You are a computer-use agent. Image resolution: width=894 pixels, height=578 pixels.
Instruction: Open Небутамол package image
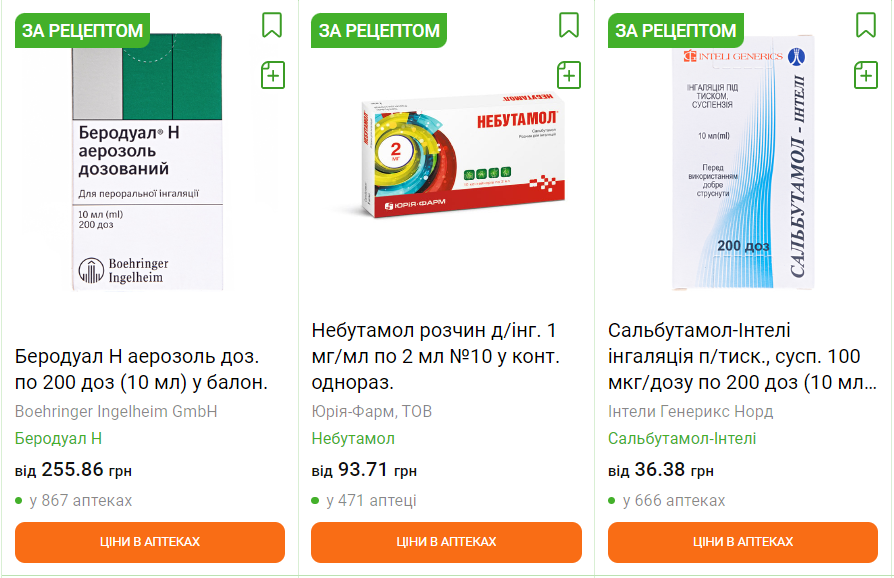click(x=446, y=160)
